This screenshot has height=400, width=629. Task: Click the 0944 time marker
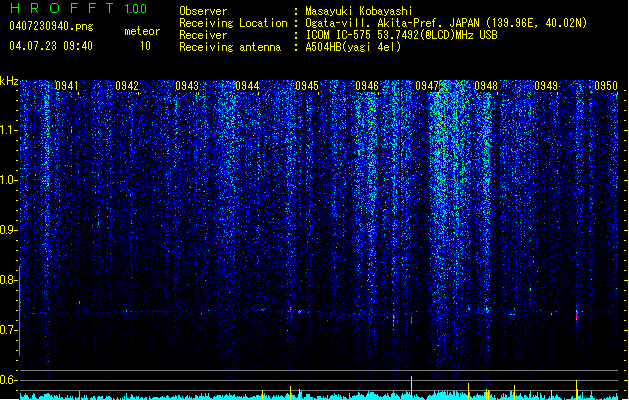coord(247,86)
